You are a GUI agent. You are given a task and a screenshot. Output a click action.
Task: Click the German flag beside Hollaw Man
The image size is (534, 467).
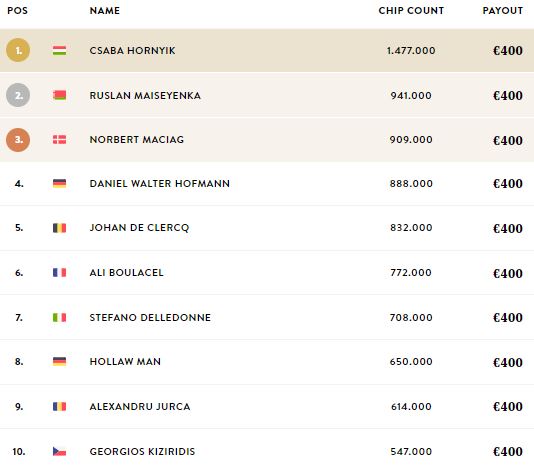pyautogui.click(x=60, y=361)
